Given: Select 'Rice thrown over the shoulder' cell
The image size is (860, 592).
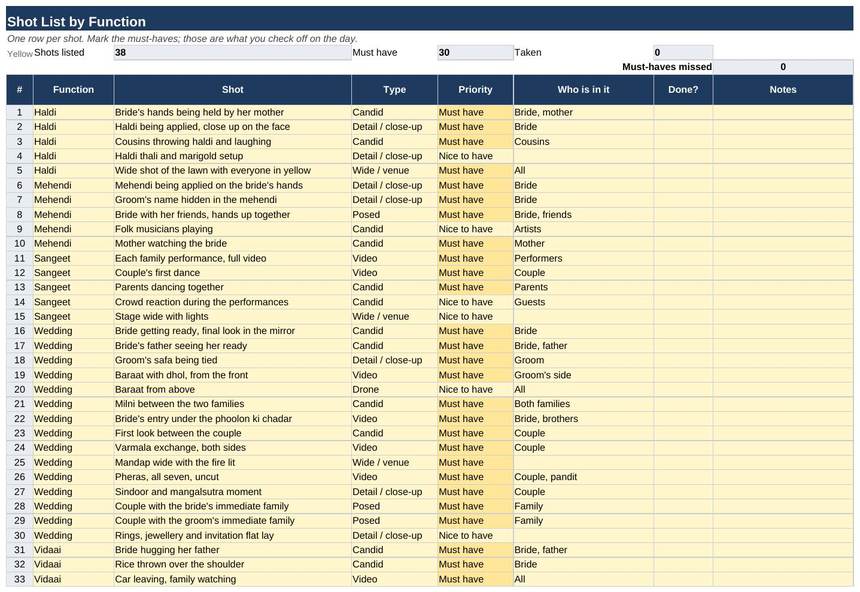Looking at the screenshot, I should (233, 564).
